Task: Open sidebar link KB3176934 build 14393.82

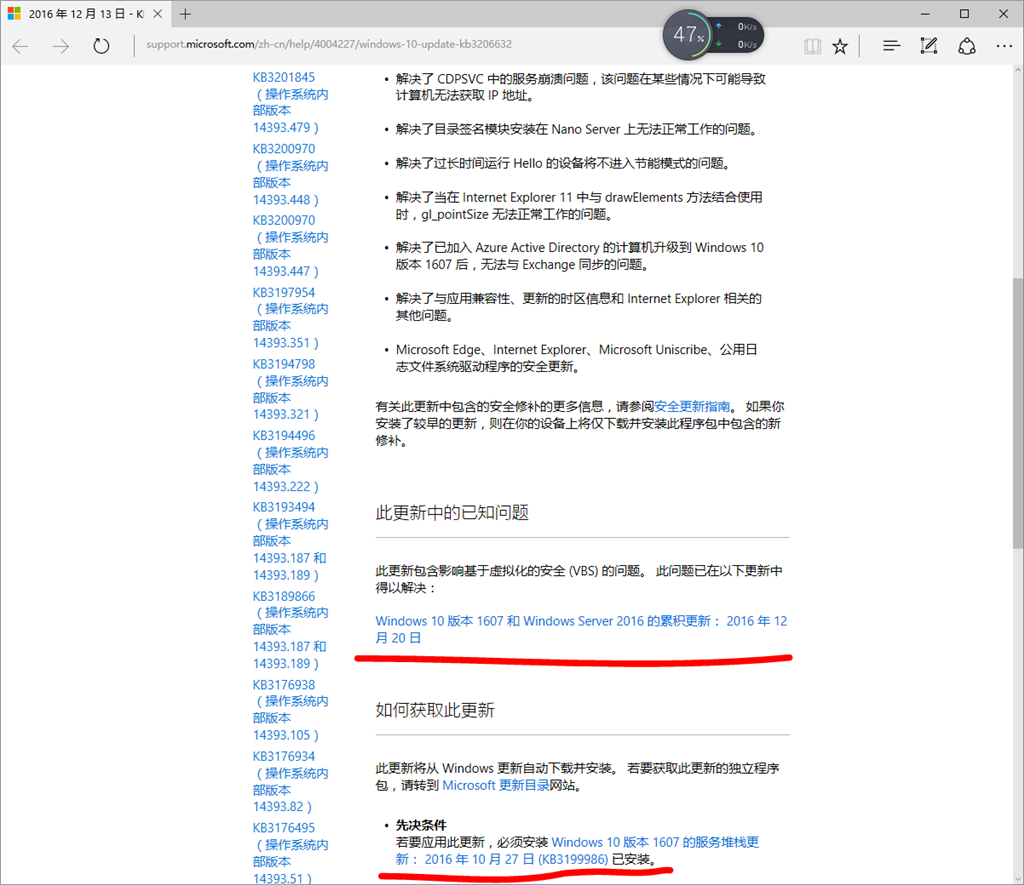Action: point(291,781)
